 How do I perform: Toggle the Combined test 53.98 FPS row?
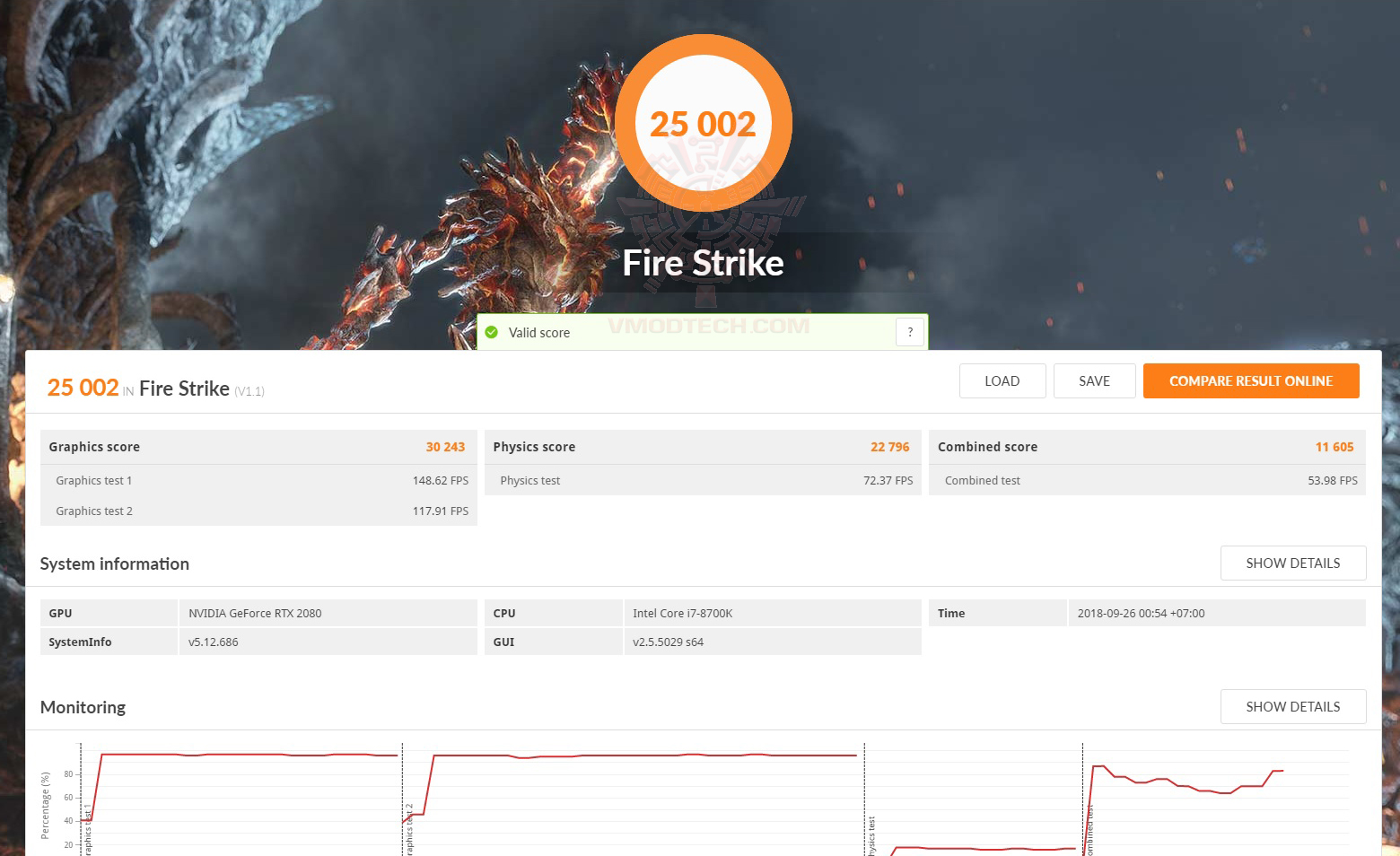pos(1147,480)
